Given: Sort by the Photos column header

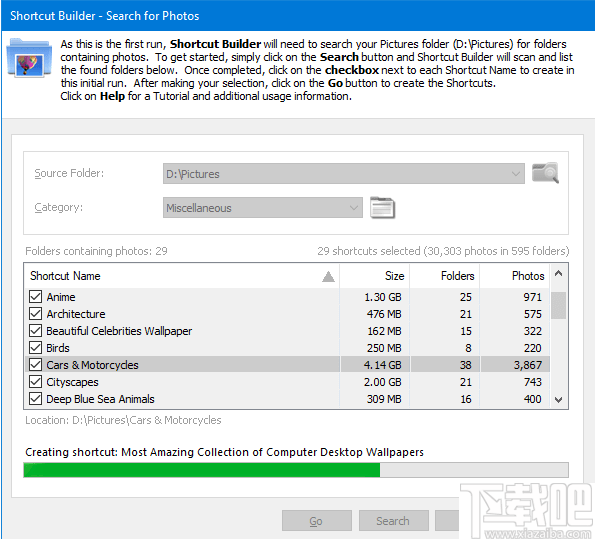Looking at the screenshot, I should (x=515, y=276).
